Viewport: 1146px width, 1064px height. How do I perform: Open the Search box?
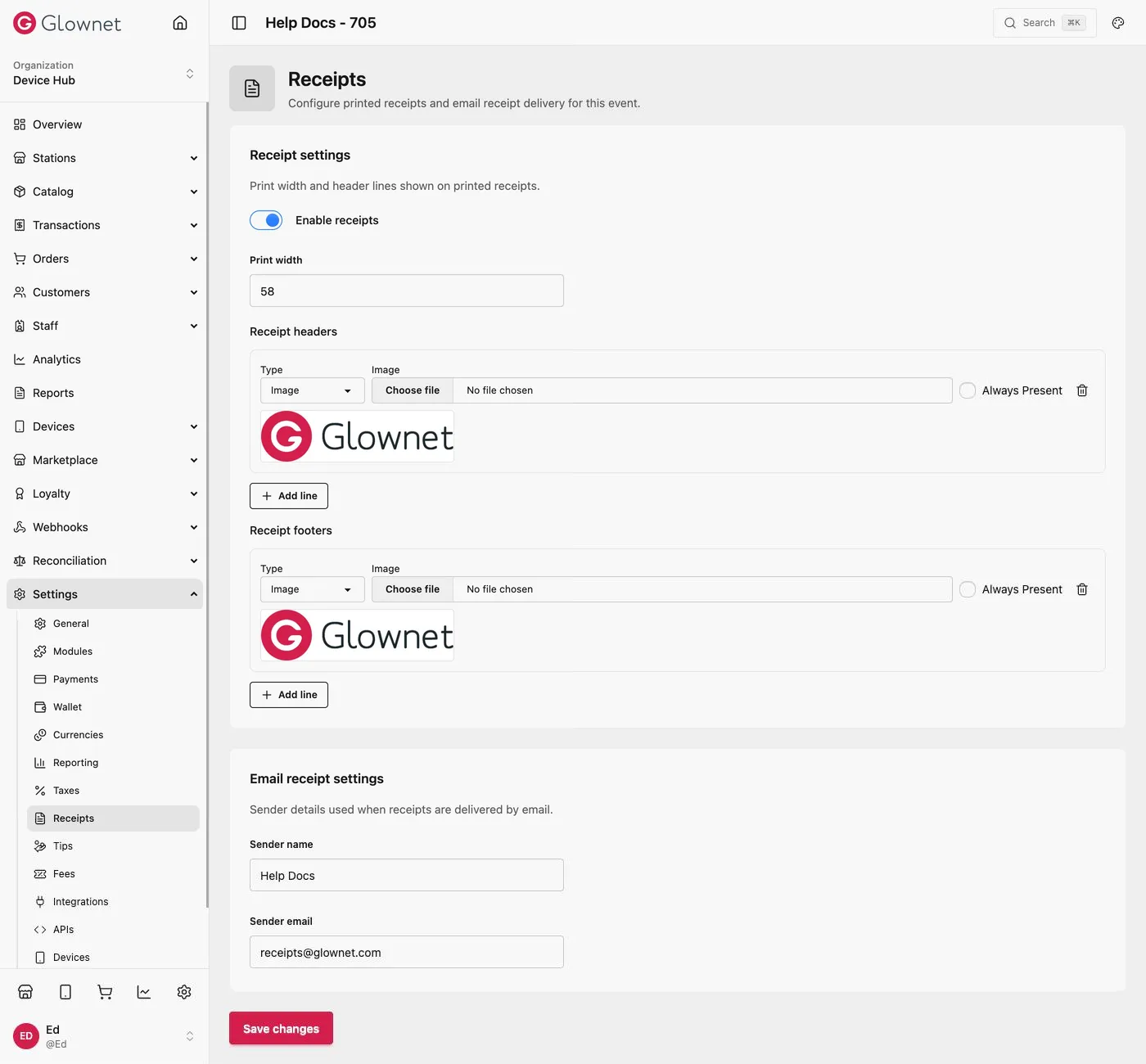1044,23
